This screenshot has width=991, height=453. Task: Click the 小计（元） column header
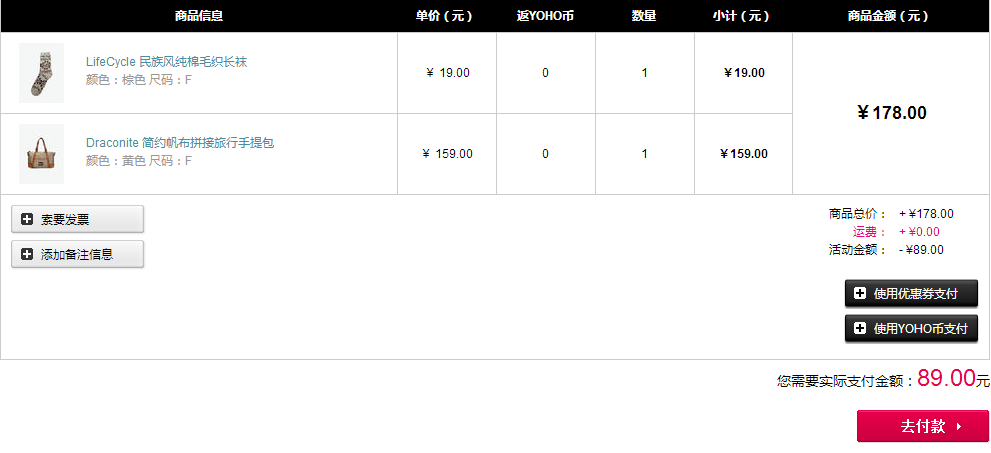coord(741,16)
